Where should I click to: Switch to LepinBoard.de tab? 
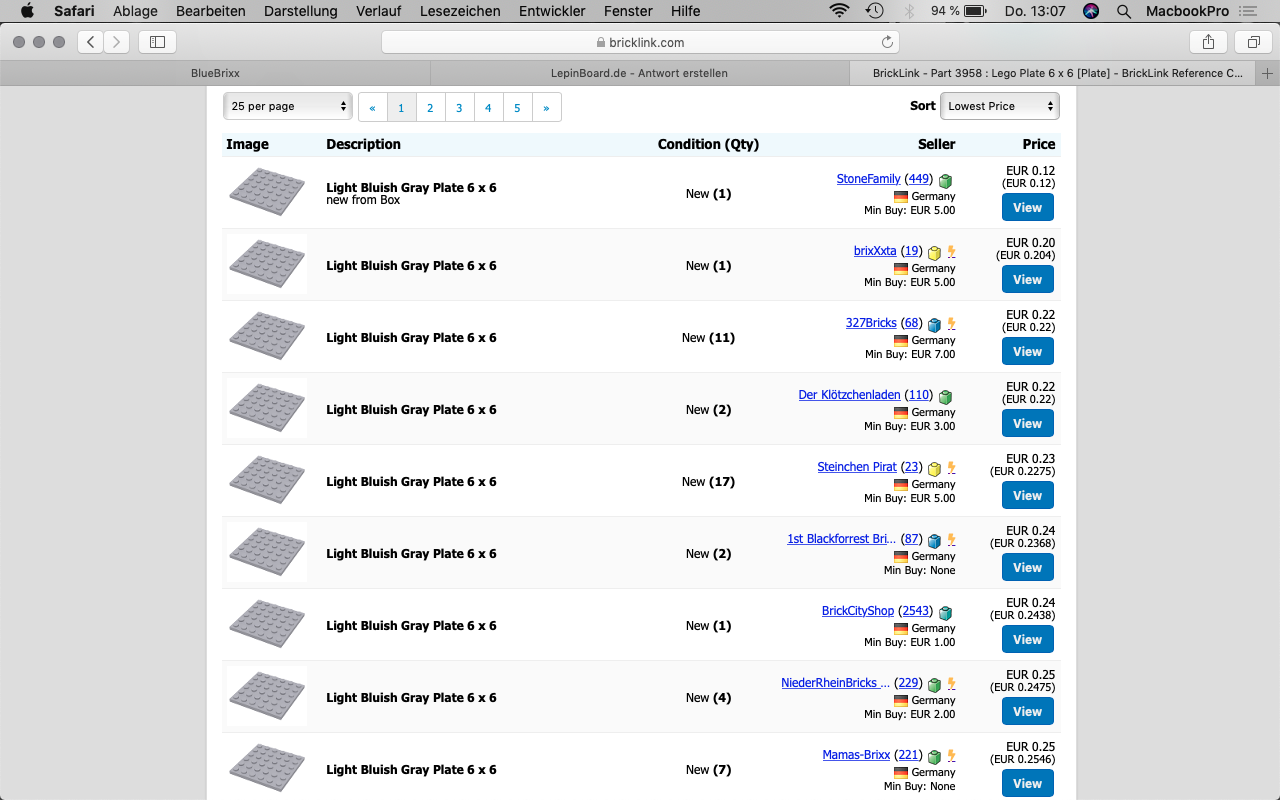point(639,73)
